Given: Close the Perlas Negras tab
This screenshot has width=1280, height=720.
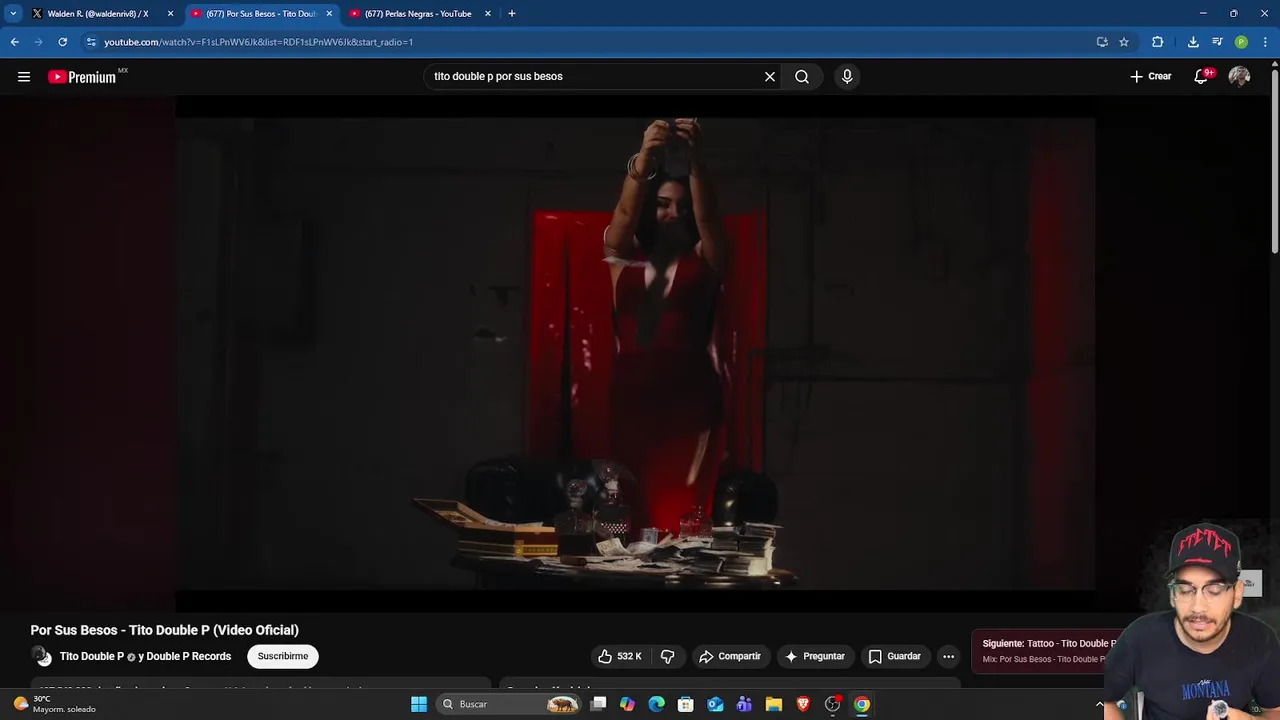Looking at the screenshot, I should click(x=488, y=14).
